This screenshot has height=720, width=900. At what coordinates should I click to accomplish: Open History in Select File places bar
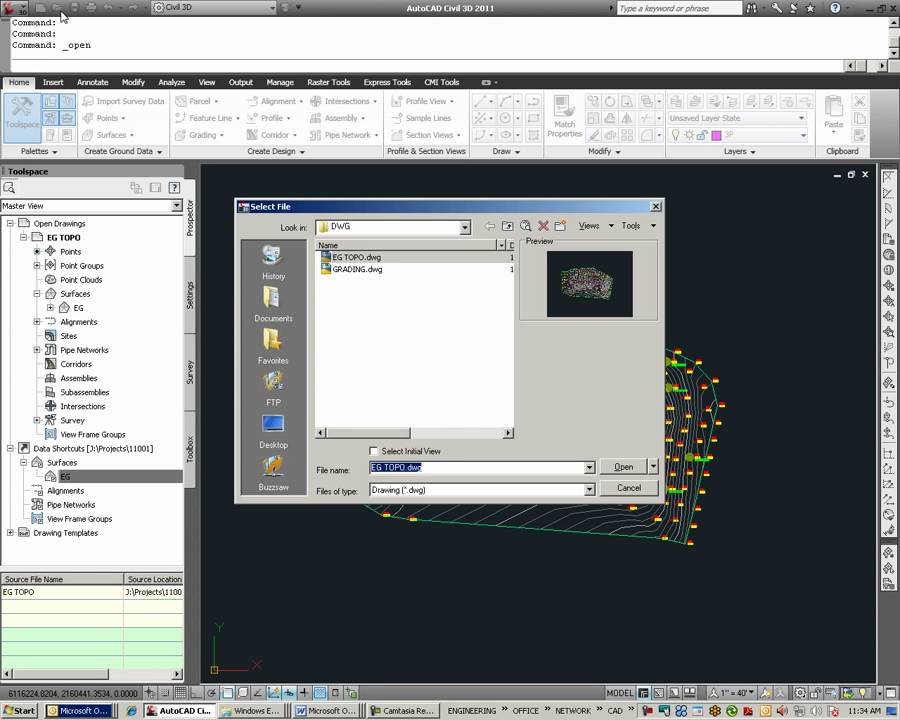(273, 262)
